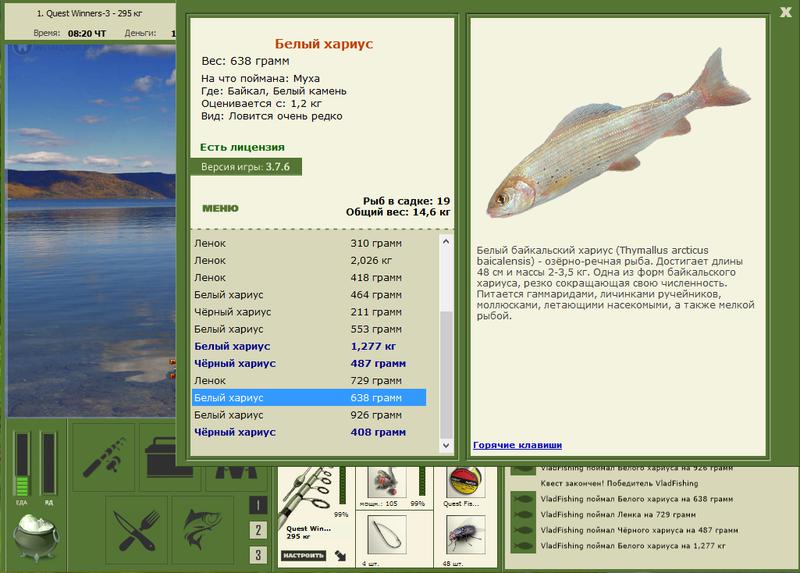Open the fishing rod icon panel
Viewport: 800px width, 573px height.
pos(104,457)
